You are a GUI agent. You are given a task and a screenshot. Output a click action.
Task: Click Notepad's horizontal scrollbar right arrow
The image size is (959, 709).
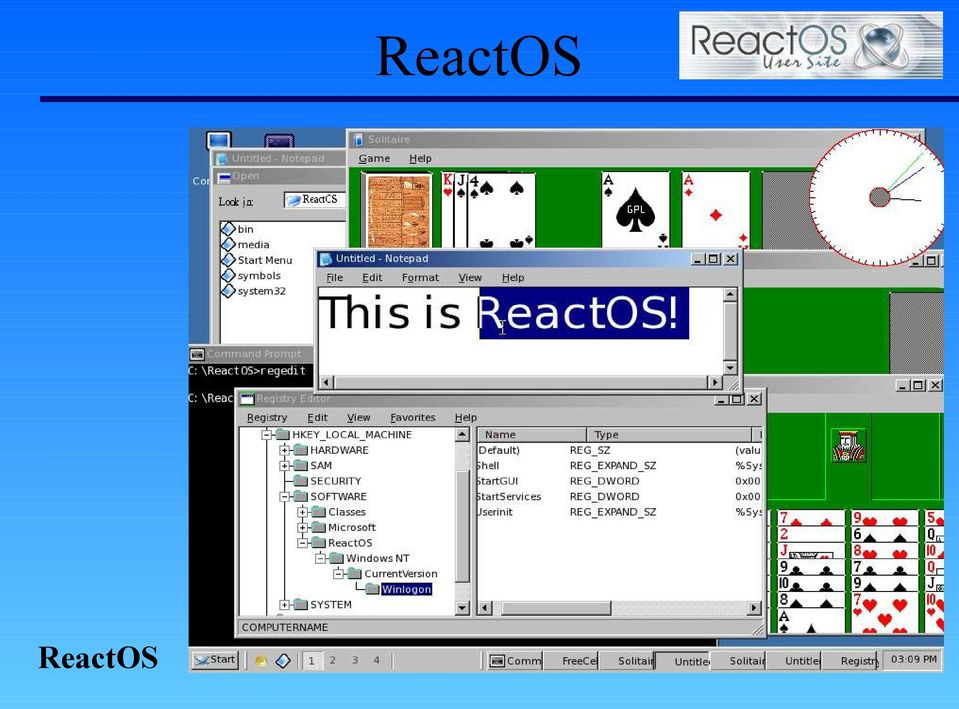coord(714,382)
